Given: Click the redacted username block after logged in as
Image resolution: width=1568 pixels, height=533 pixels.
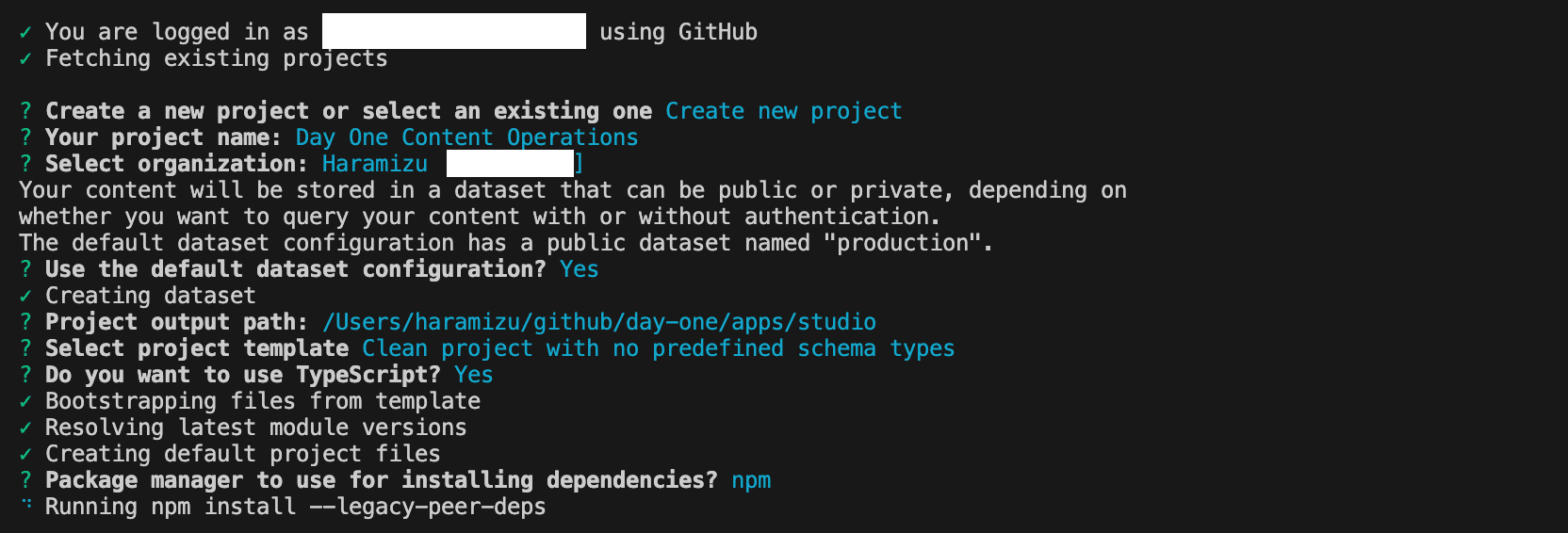Looking at the screenshot, I should 453,31.
